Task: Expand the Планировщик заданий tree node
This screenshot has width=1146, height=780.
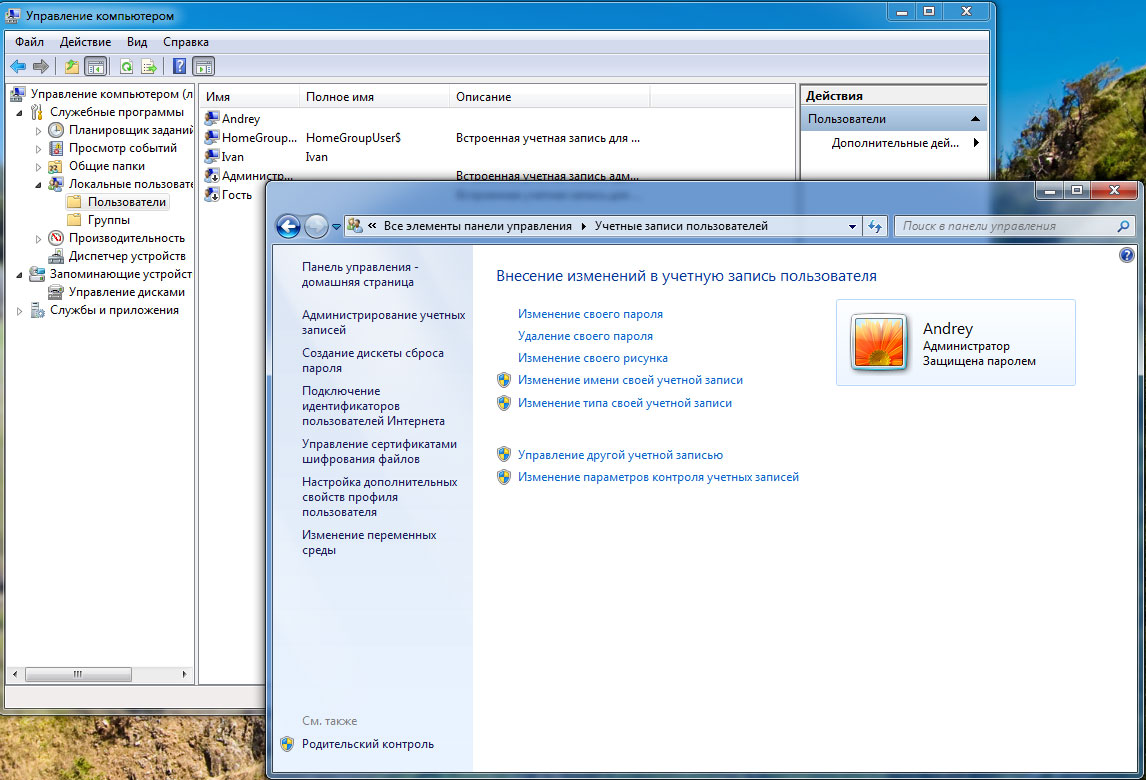Action: [39, 130]
